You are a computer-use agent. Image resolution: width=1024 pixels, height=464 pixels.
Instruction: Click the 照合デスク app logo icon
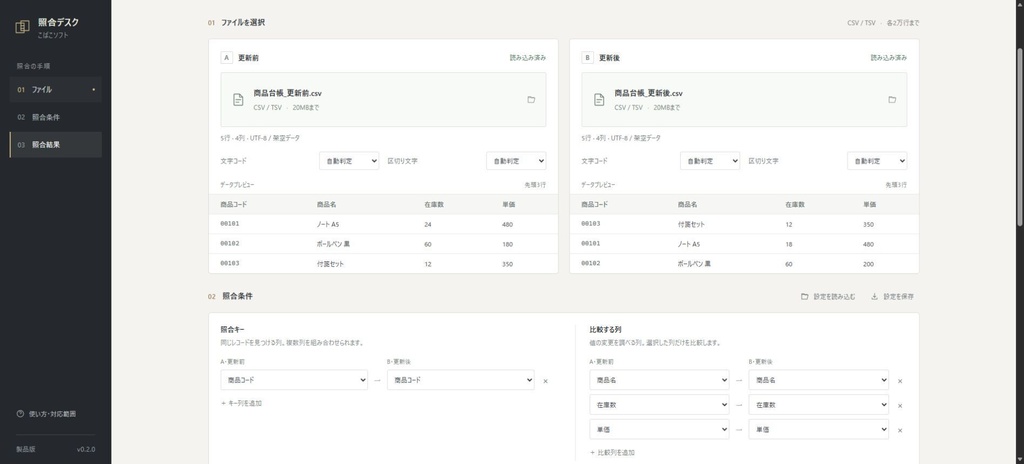click(22, 27)
